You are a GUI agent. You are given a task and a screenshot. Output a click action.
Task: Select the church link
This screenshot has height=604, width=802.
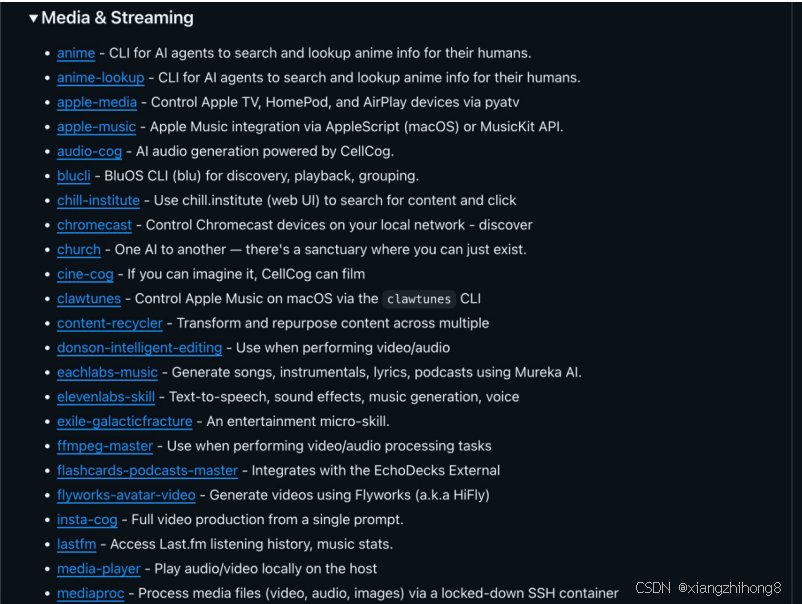tap(78, 249)
